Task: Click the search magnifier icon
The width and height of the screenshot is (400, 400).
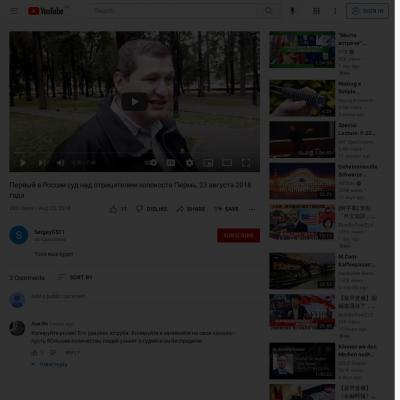Action: [x=268, y=11]
